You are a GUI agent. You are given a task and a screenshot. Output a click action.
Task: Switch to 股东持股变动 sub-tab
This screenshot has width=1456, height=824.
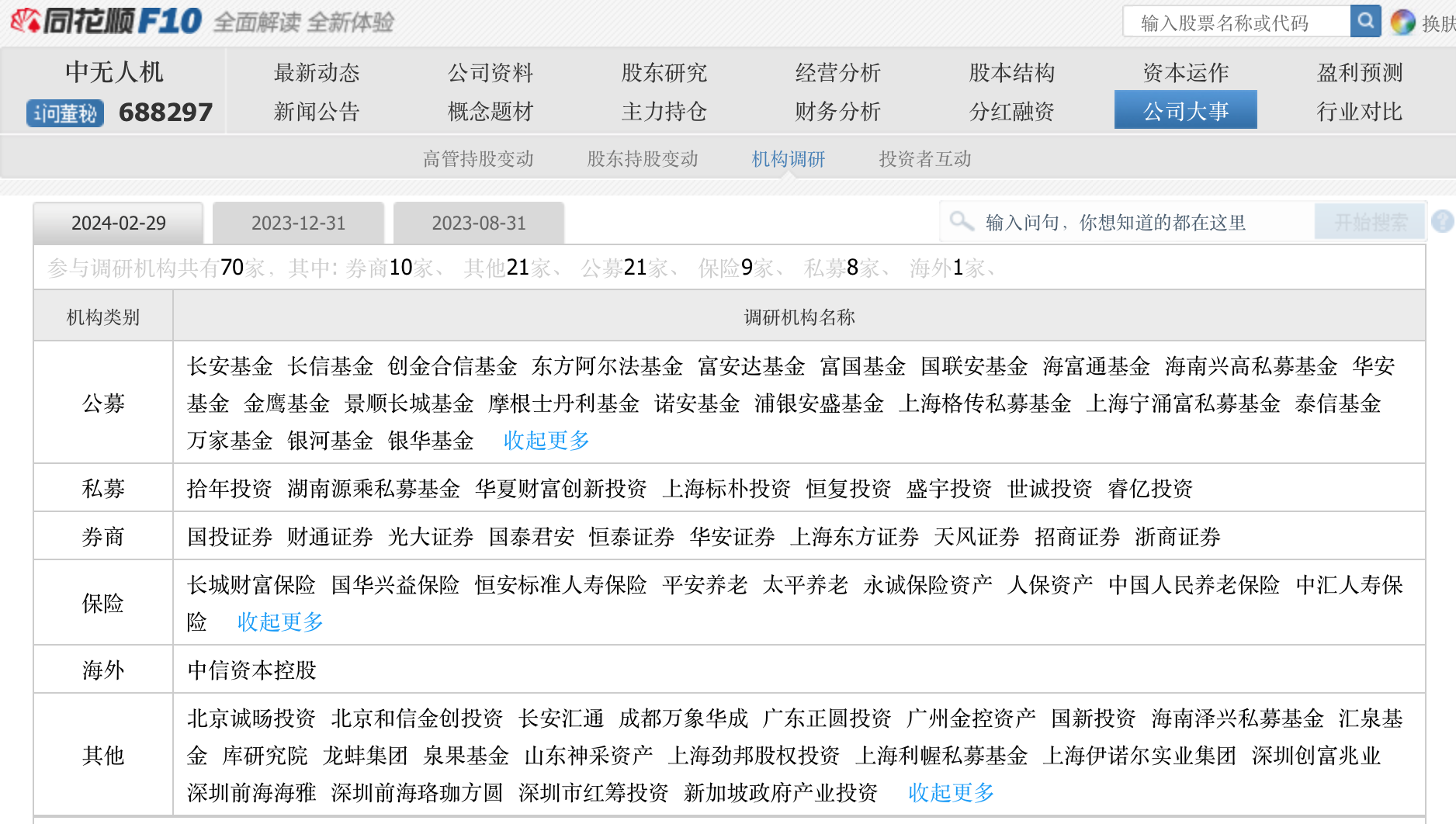pyautogui.click(x=643, y=159)
